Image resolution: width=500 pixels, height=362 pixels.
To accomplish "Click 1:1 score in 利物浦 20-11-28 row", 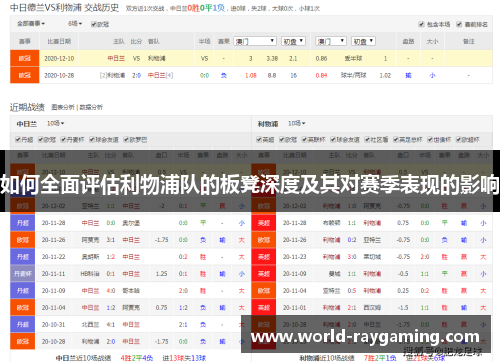I will click(352, 223).
